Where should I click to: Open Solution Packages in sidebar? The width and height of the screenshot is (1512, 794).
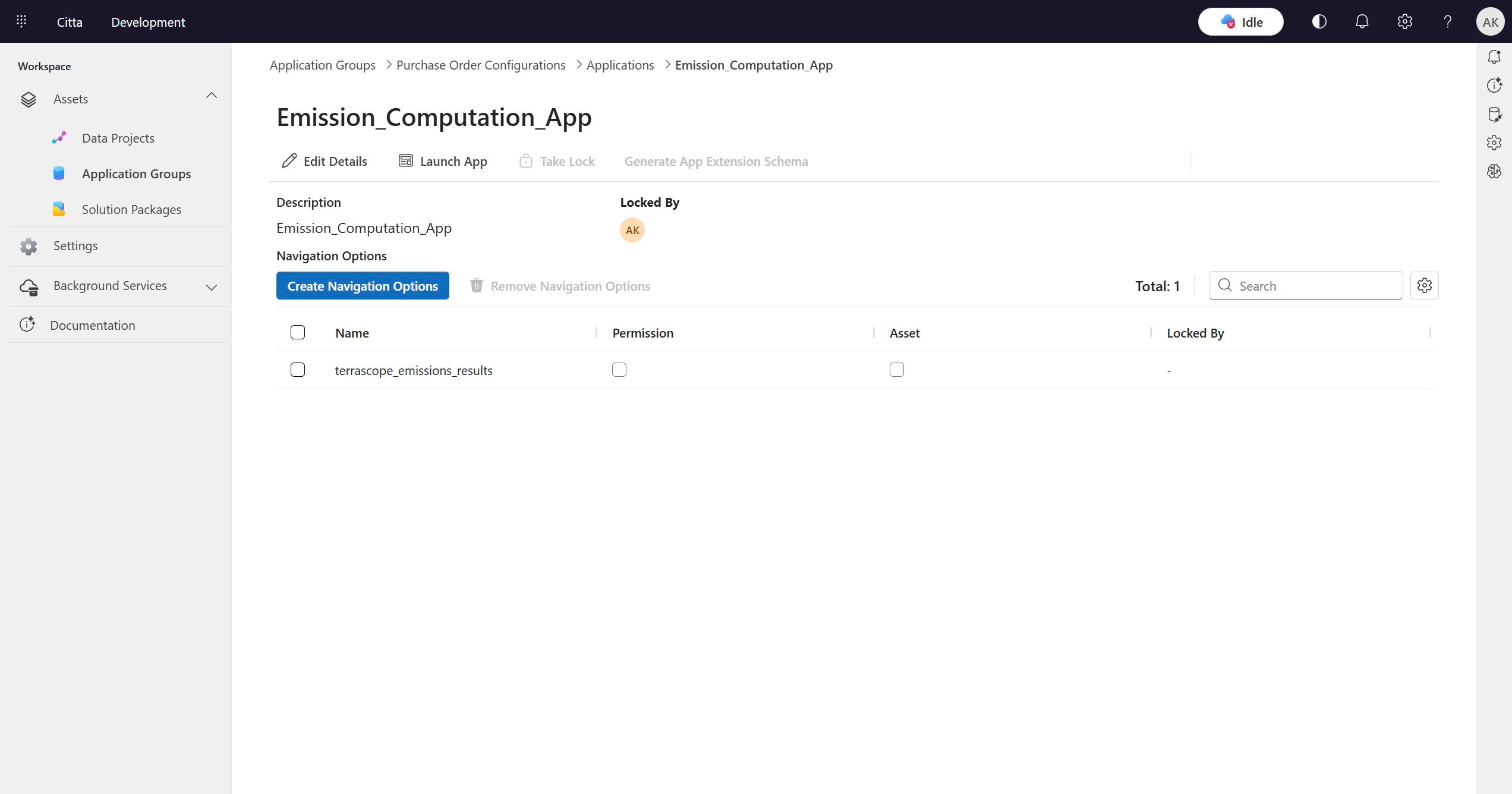(x=131, y=209)
